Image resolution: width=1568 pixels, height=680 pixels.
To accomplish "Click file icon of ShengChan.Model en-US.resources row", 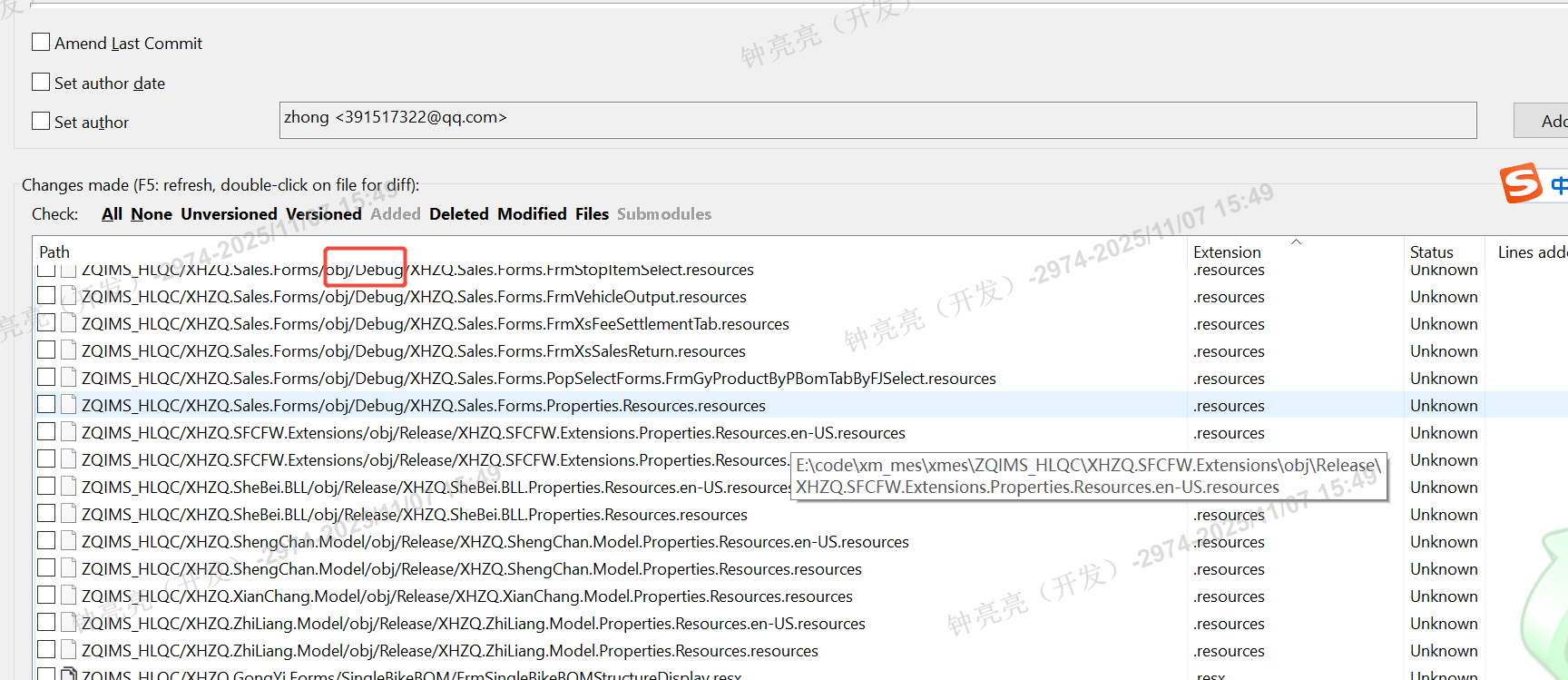I will 69,541.
